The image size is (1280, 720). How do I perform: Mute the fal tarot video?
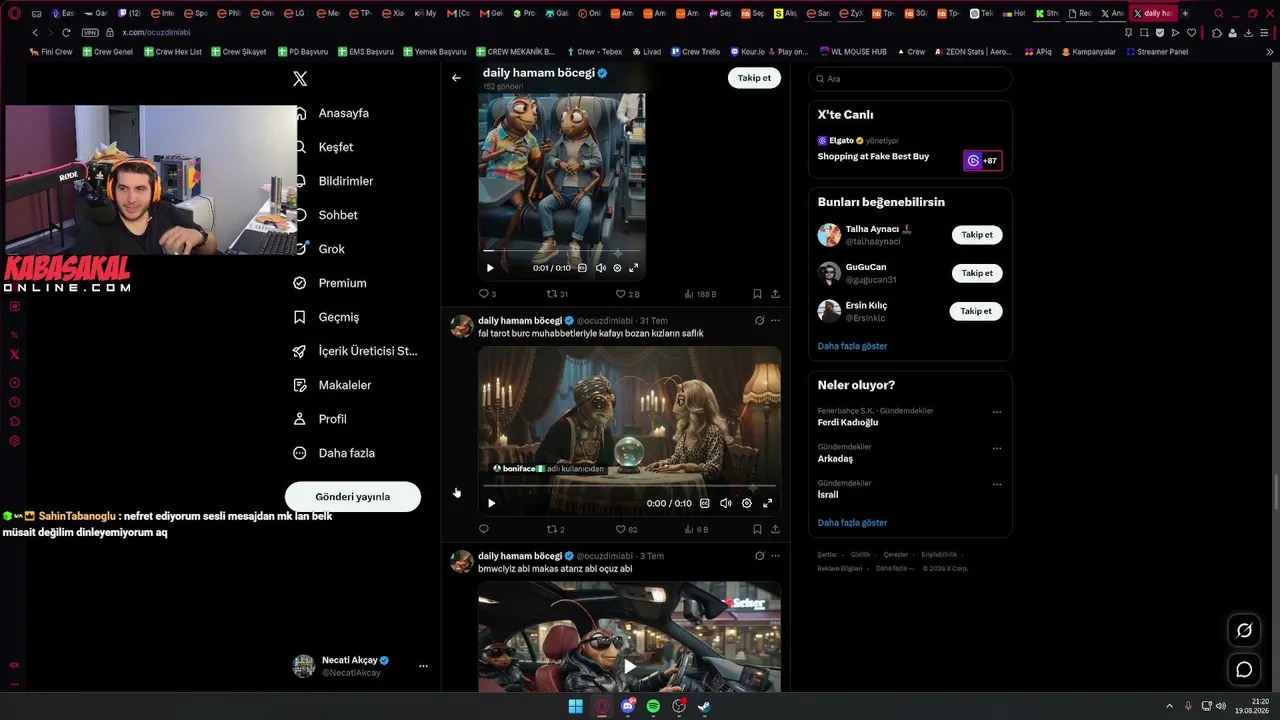(726, 503)
